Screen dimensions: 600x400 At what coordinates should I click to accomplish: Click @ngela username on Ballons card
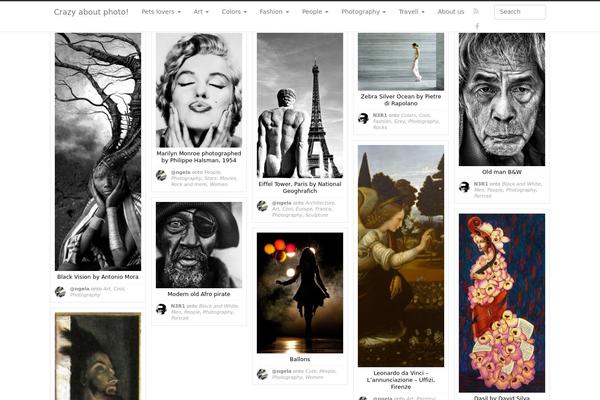pos(282,371)
